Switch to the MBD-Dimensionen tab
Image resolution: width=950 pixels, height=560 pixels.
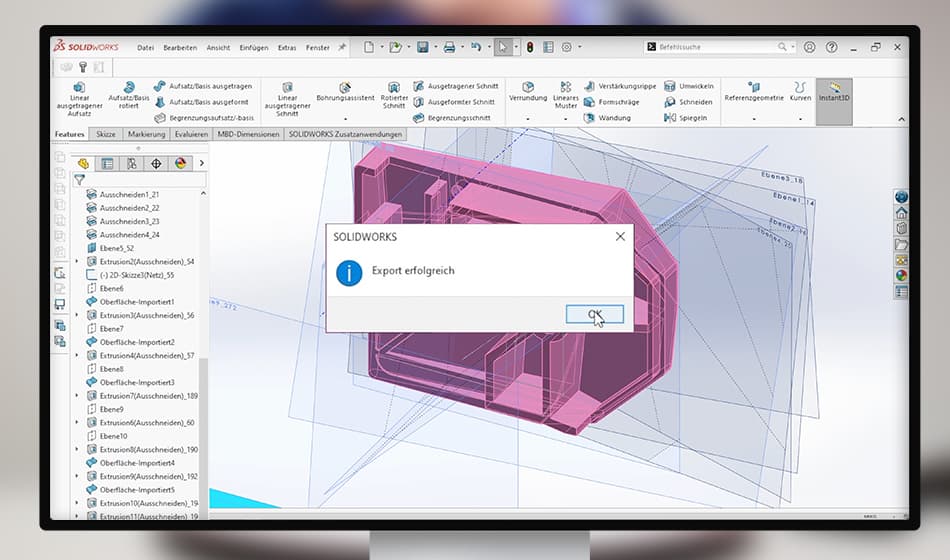click(x=248, y=134)
